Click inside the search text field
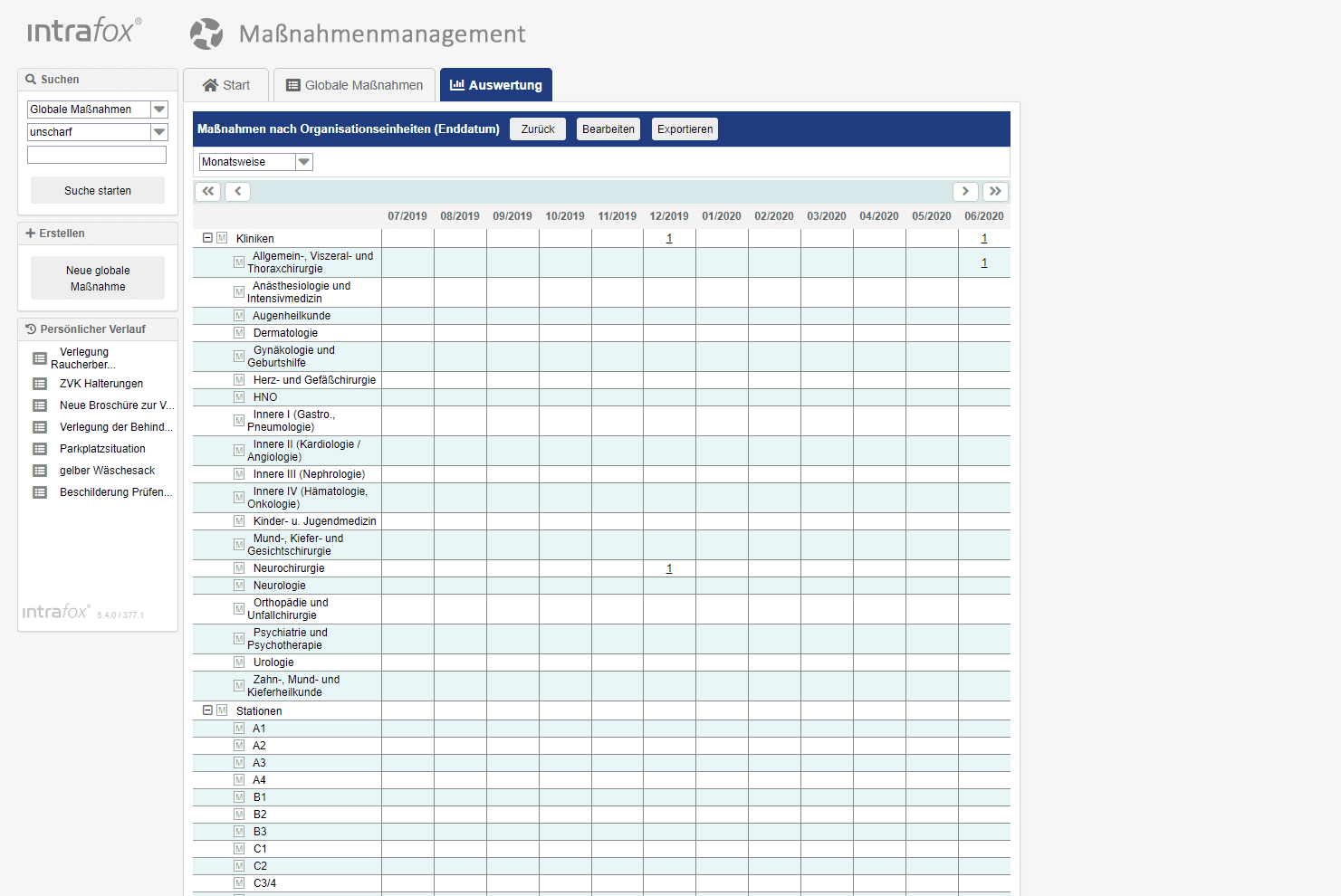Screen dimensions: 1341x896 click(x=96, y=154)
